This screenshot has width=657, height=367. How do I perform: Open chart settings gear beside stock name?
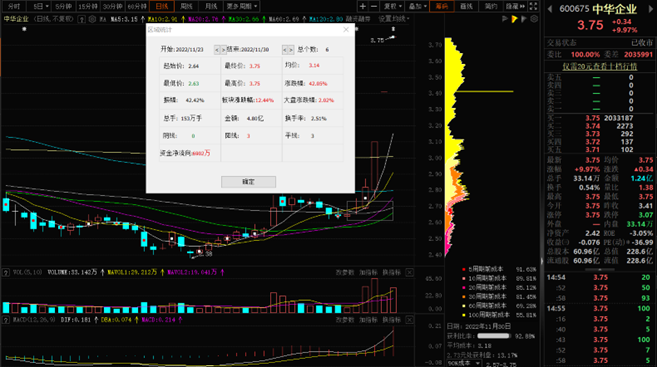pyautogui.click(x=92, y=19)
